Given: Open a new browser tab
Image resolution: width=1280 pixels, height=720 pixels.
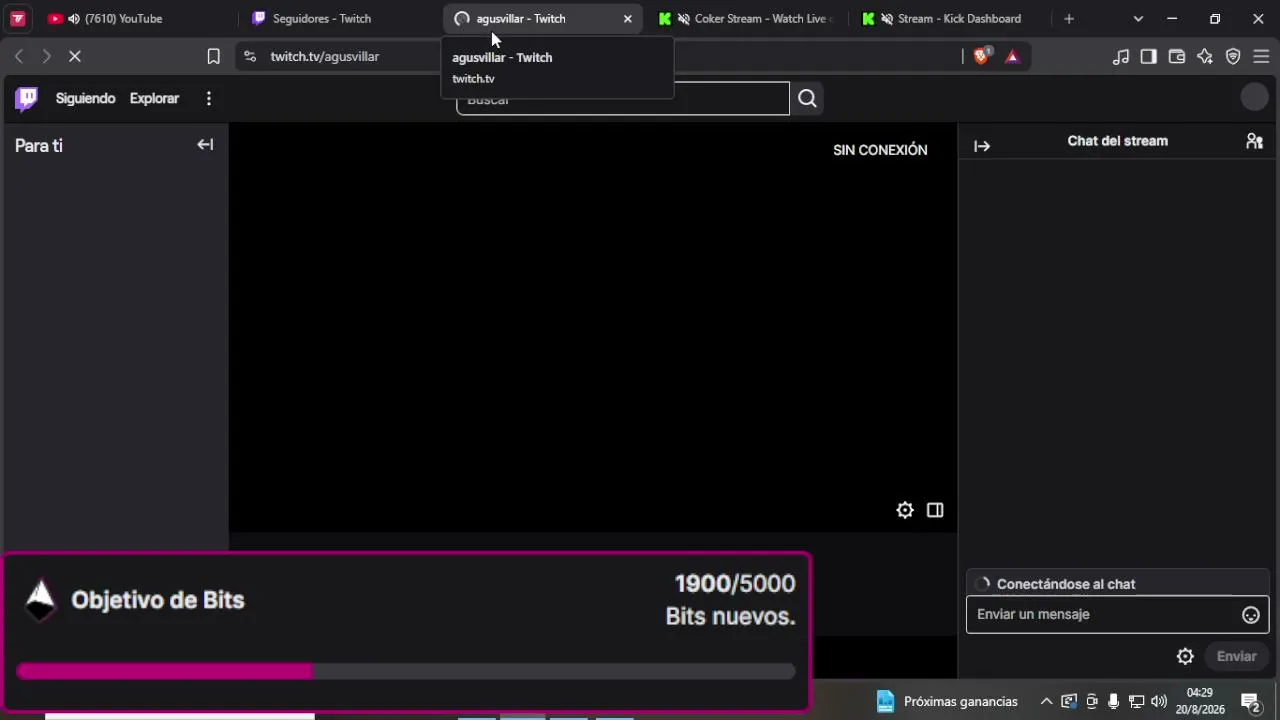Looking at the screenshot, I should [x=1069, y=18].
